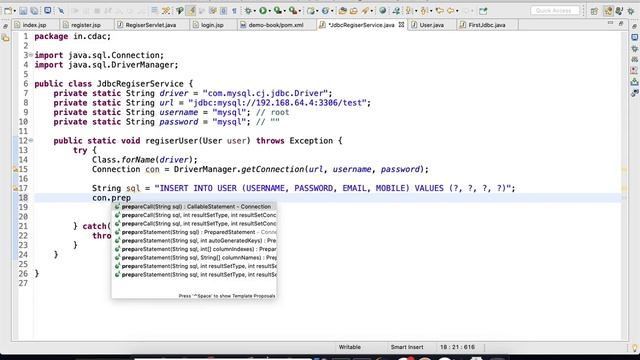The image size is (640, 360).
Task: Open the New file dropdown arrow
Action: click(x=14, y=11)
